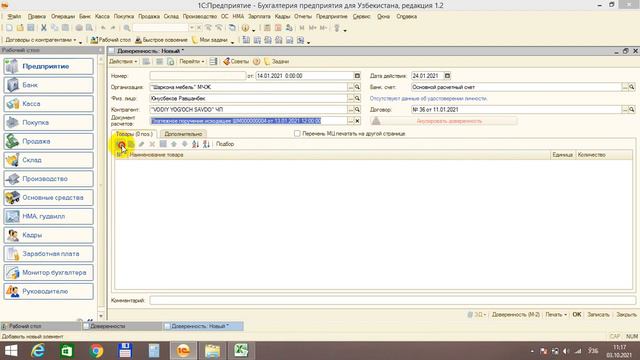Viewport: 640px width, 360px height.
Task: Click into the Номер input field
Action: pyautogui.click(x=198, y=76)
